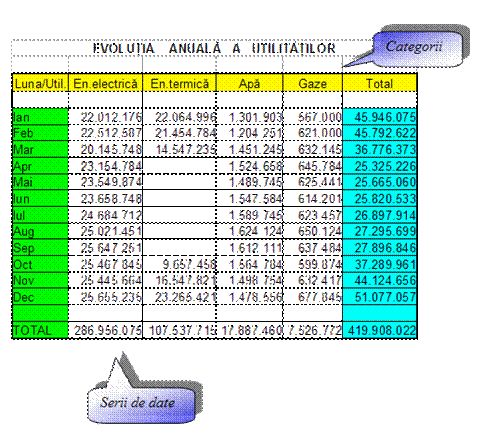Select the Apă column header cell
The height and width of the screenshot is (435, 498).
(x=249, y=83)
